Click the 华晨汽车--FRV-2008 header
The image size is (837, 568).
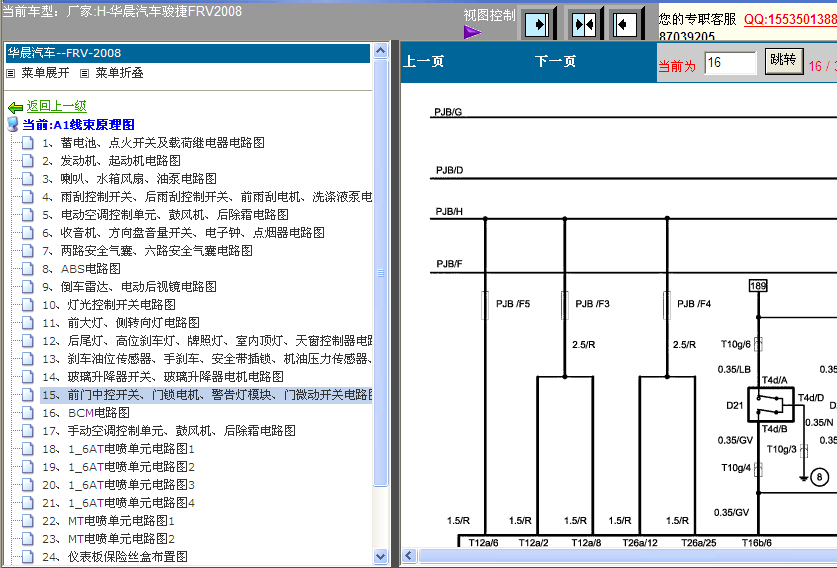click(x=188, y=53)
